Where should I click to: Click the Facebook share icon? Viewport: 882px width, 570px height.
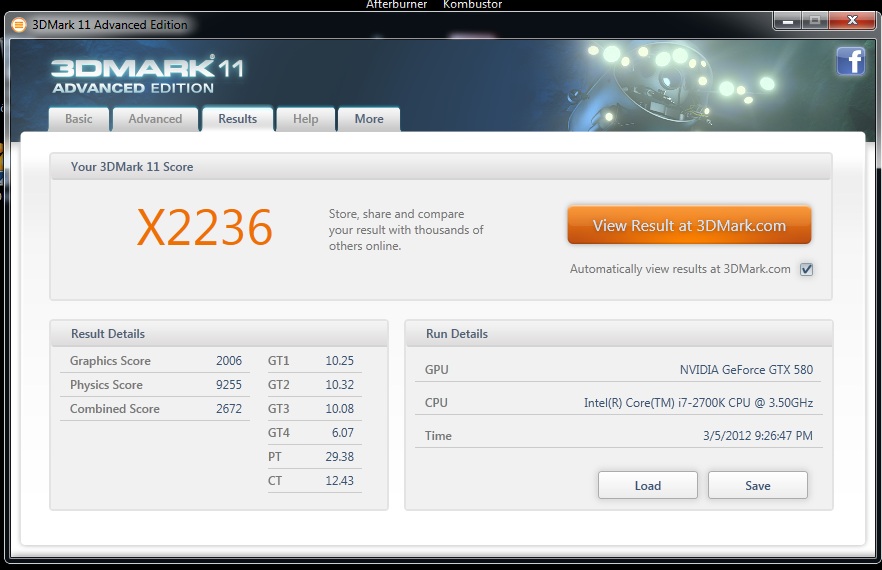tap(850, 61)
